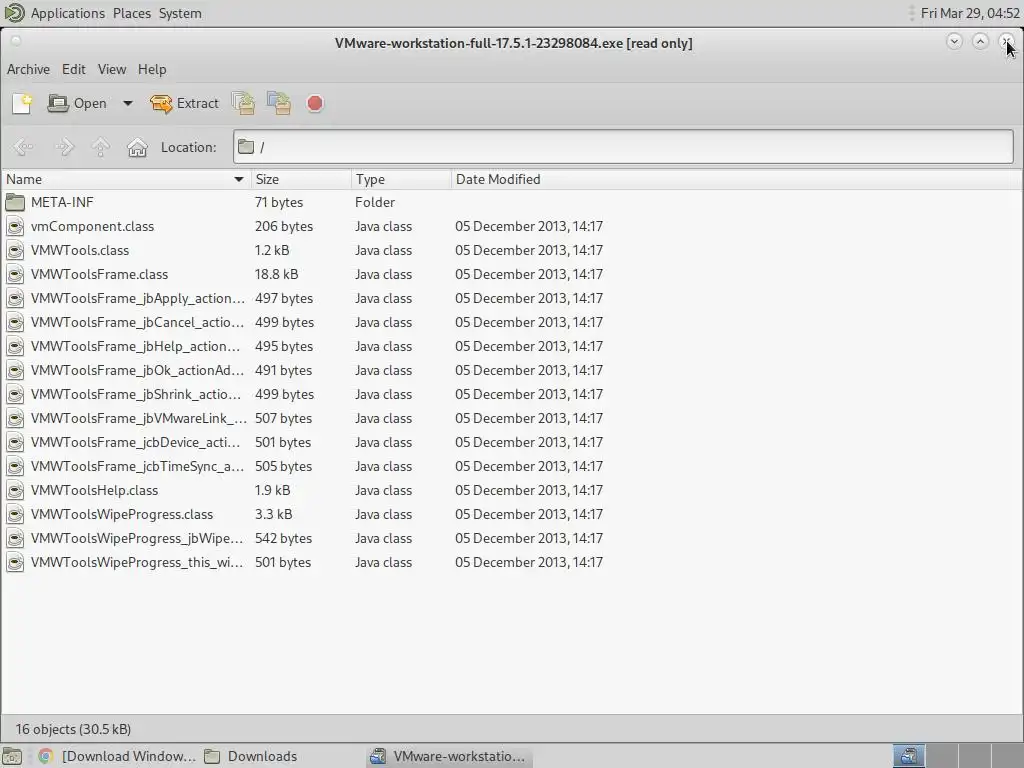Go forward with the forward arrow
1024x768 pixels.
(x=64, y=147)
